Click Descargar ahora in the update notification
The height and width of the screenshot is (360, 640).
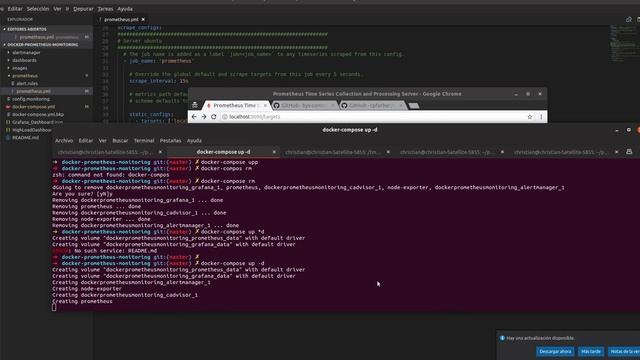pyautogui.click(x=555, y=351)
